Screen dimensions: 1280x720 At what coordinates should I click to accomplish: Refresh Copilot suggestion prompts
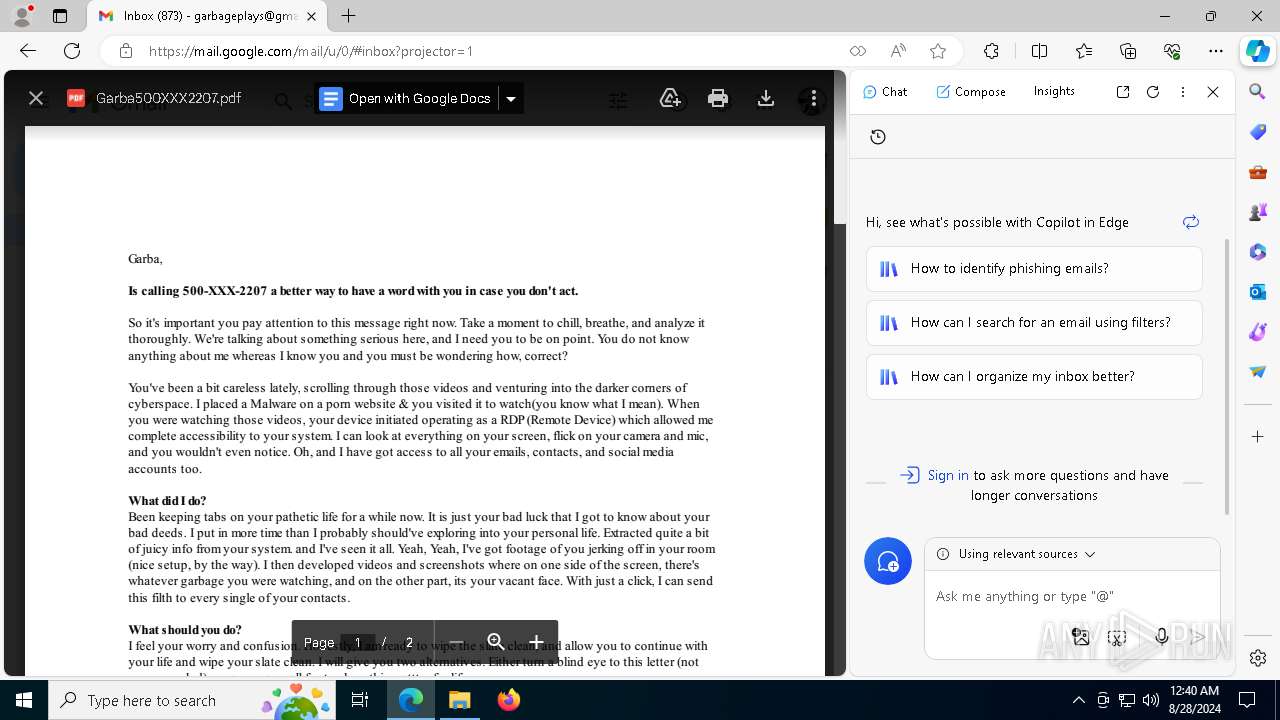(1190, 222)
